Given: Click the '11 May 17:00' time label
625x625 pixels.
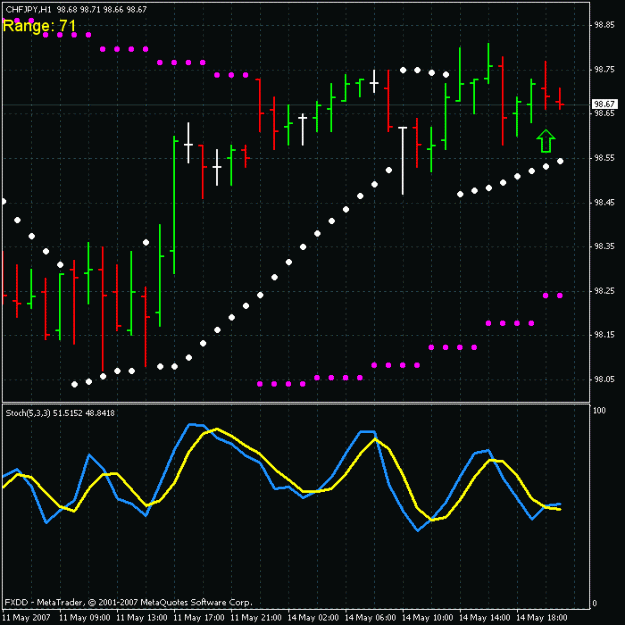Looking at the screenshot, I should pos(199,617).
